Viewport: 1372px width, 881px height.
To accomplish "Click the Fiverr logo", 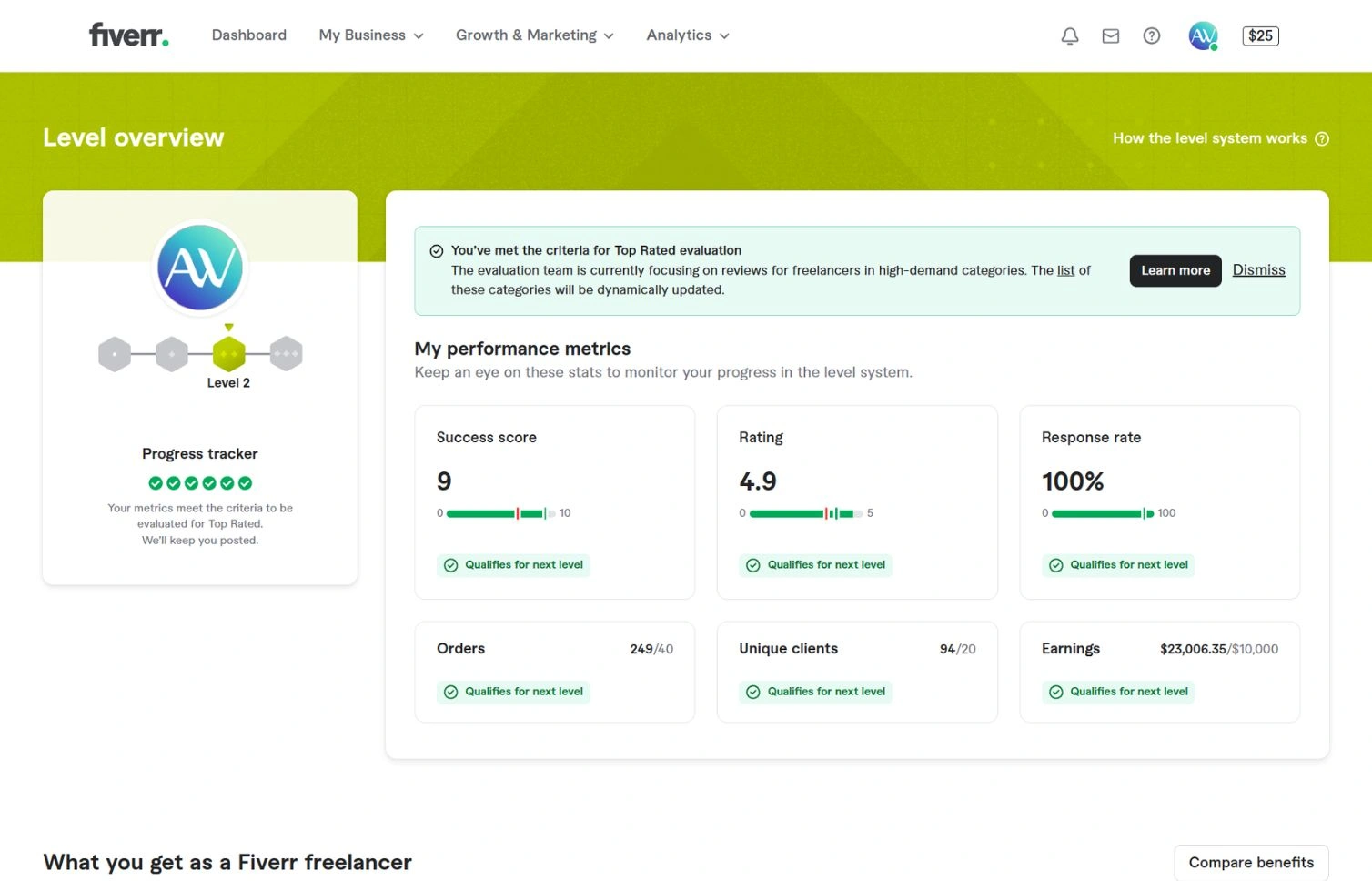I will (x=128, y=35).
